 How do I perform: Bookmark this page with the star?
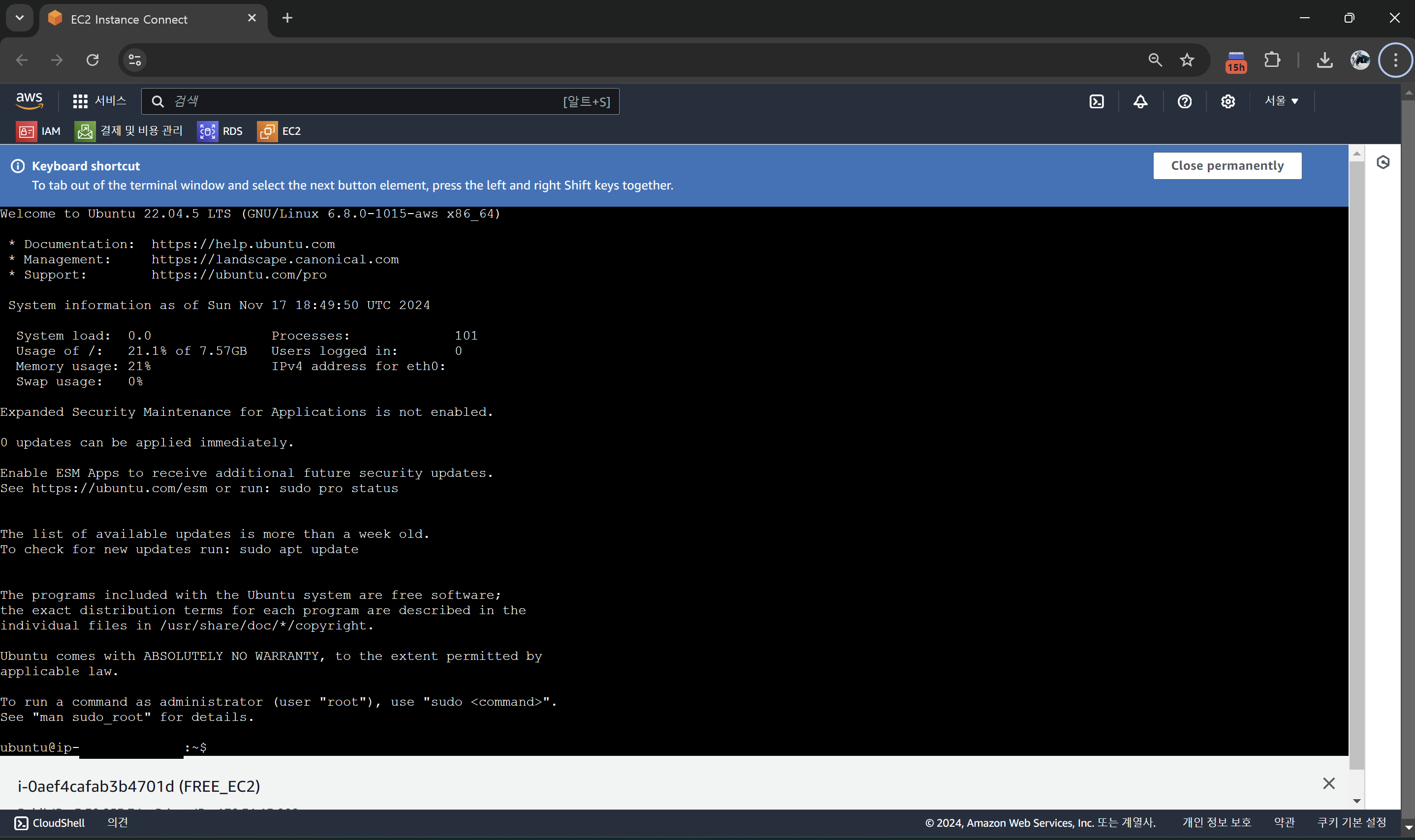coord(1187,60)
